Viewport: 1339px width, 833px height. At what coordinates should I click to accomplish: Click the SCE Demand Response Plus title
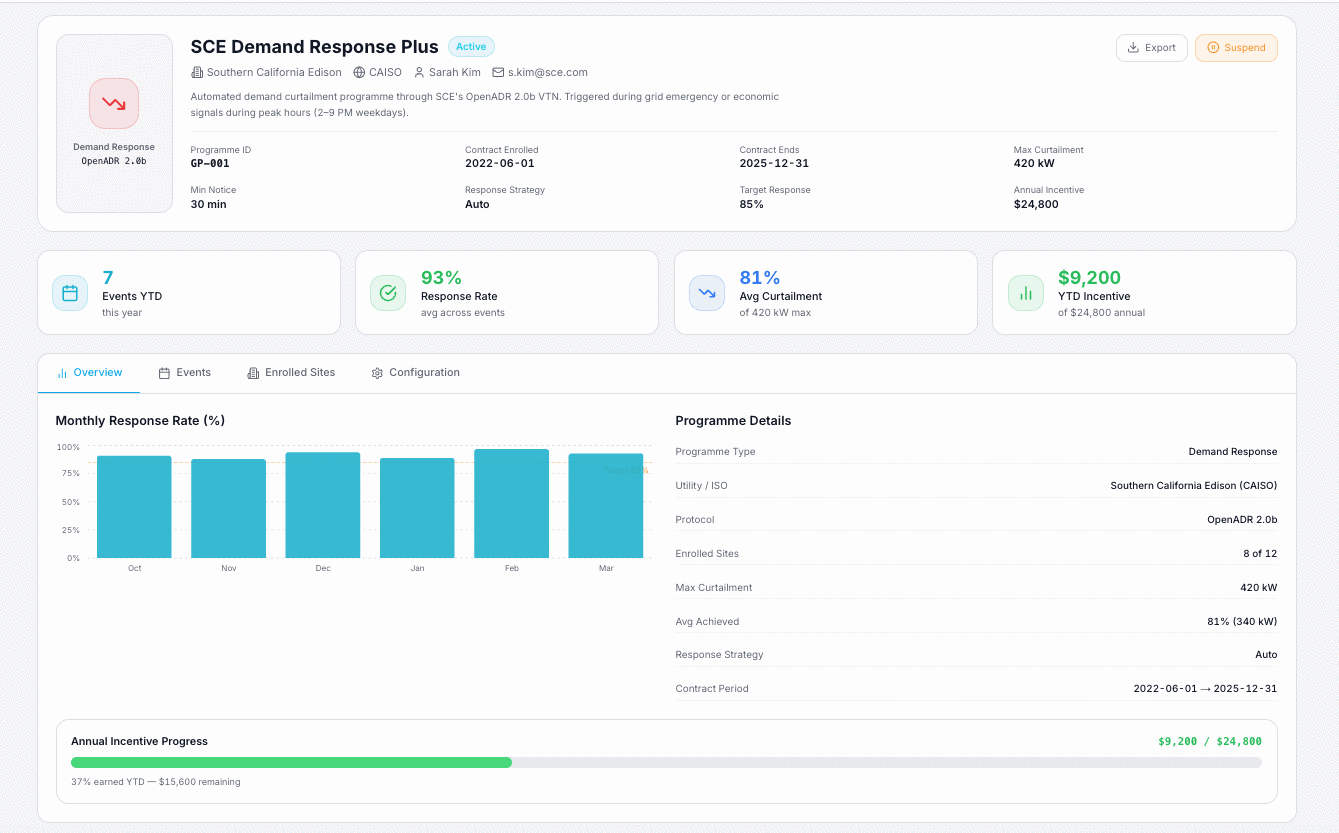click(x=314, y=47)
